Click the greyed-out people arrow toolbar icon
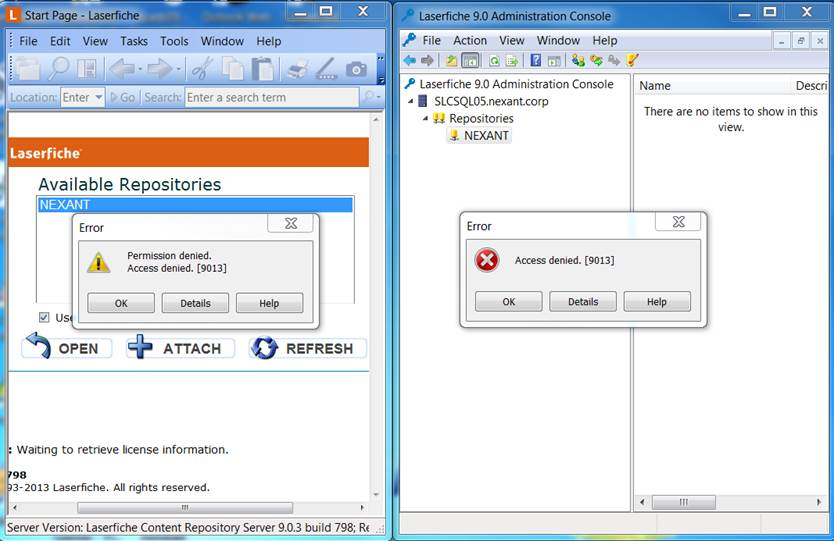The image size is (834, 541). tap(614, 61)
